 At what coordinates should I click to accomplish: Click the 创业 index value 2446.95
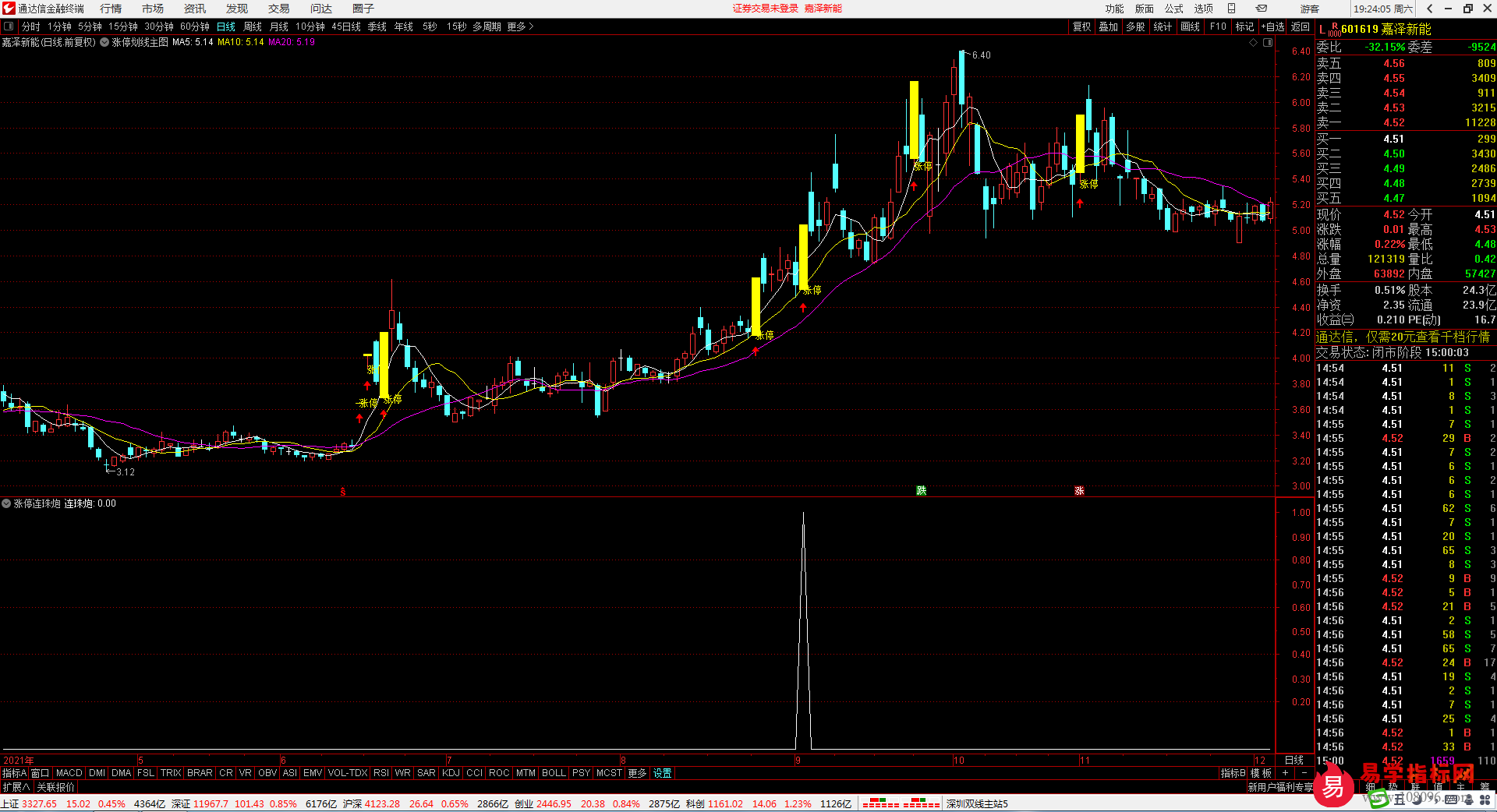coord(554,803)
